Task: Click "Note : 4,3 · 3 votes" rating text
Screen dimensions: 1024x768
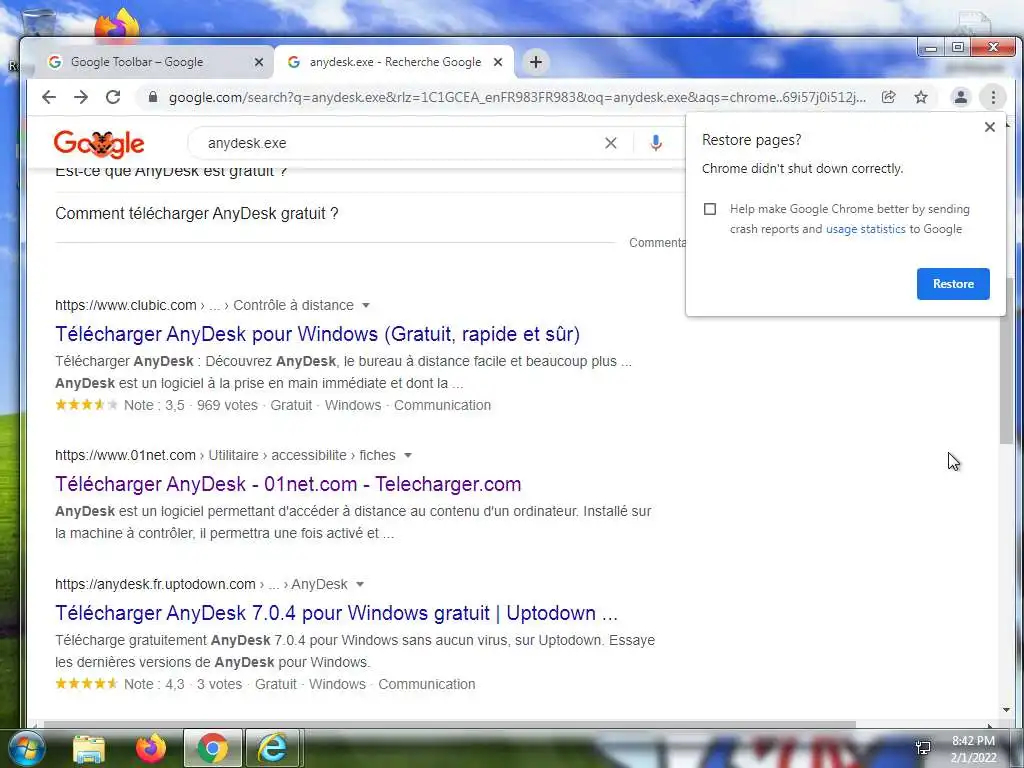Action: 183,684
